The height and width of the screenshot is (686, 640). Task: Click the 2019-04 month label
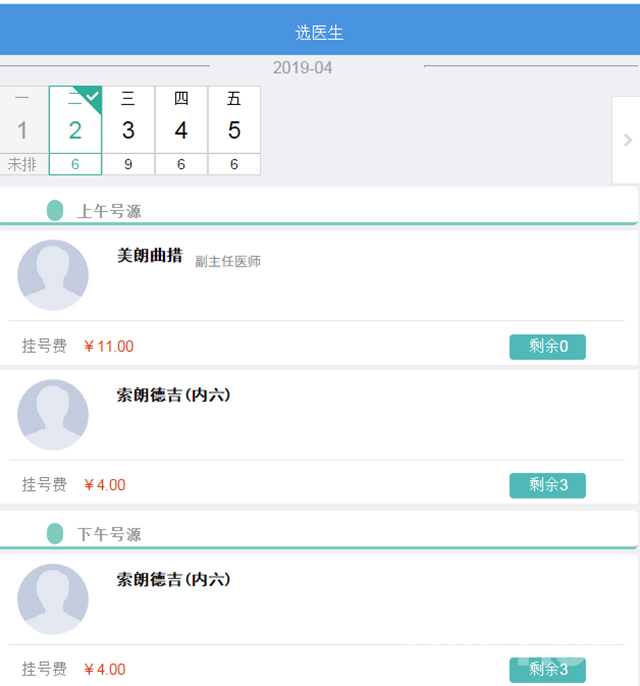click(x=302, y=68)
